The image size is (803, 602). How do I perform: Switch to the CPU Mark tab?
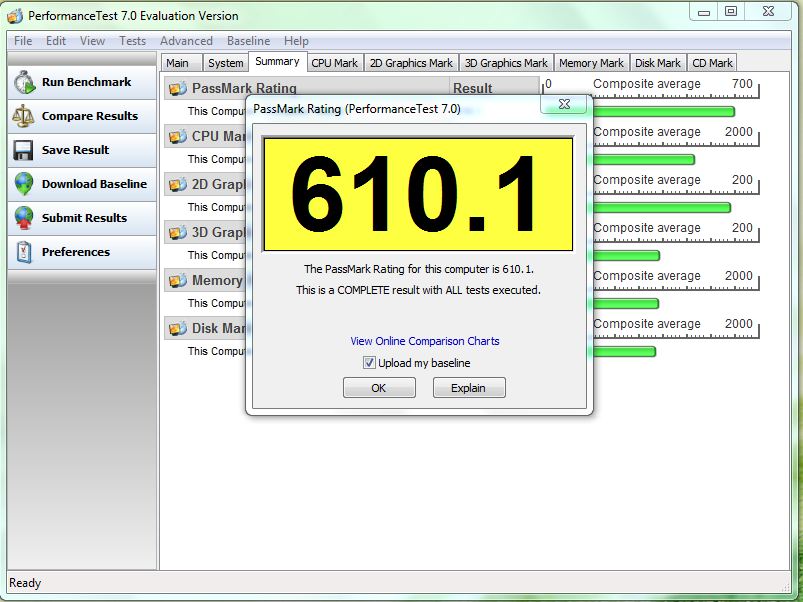pos(334,63)
